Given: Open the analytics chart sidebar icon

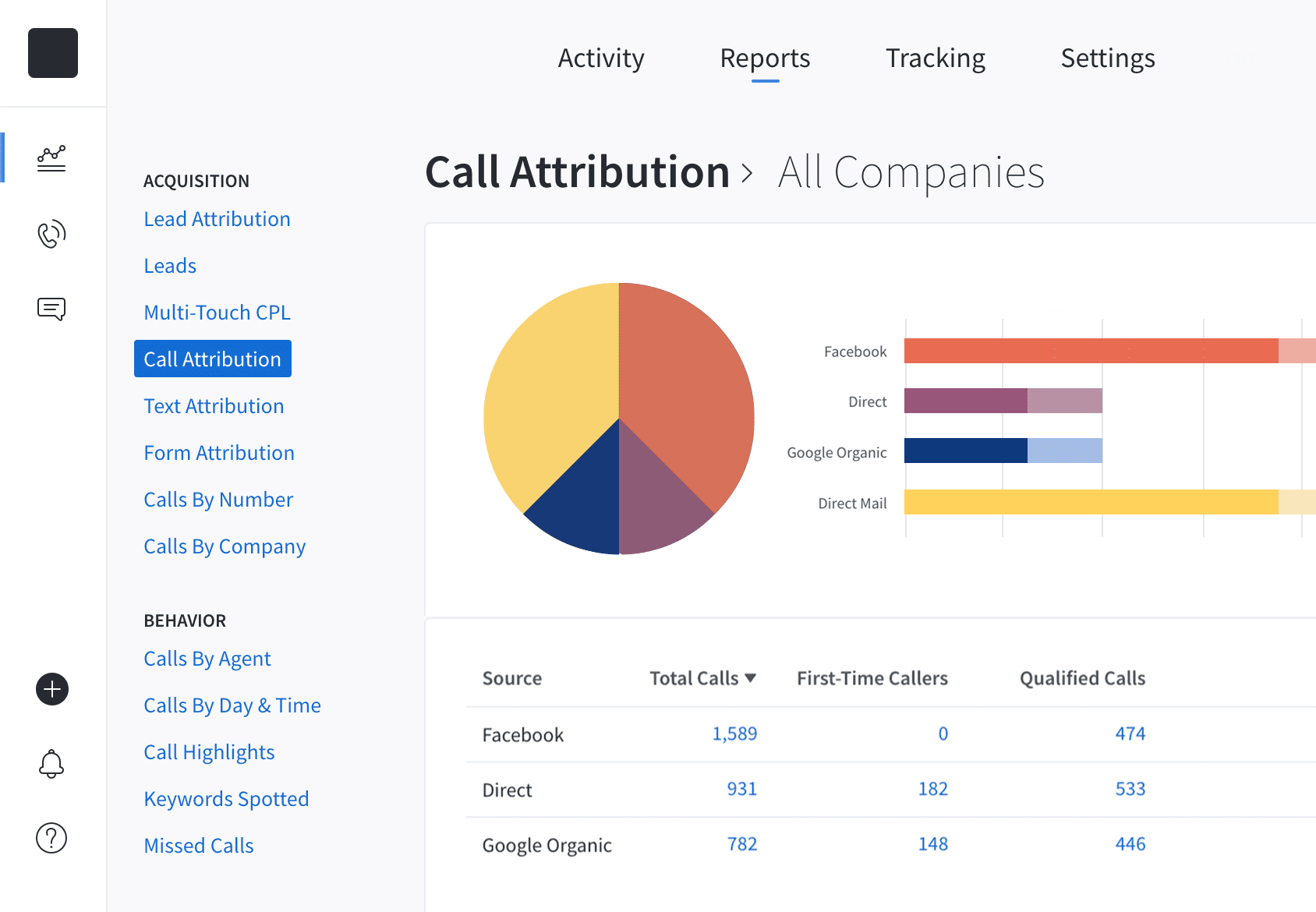Looking at the screenshot, I should coord(51,158).
